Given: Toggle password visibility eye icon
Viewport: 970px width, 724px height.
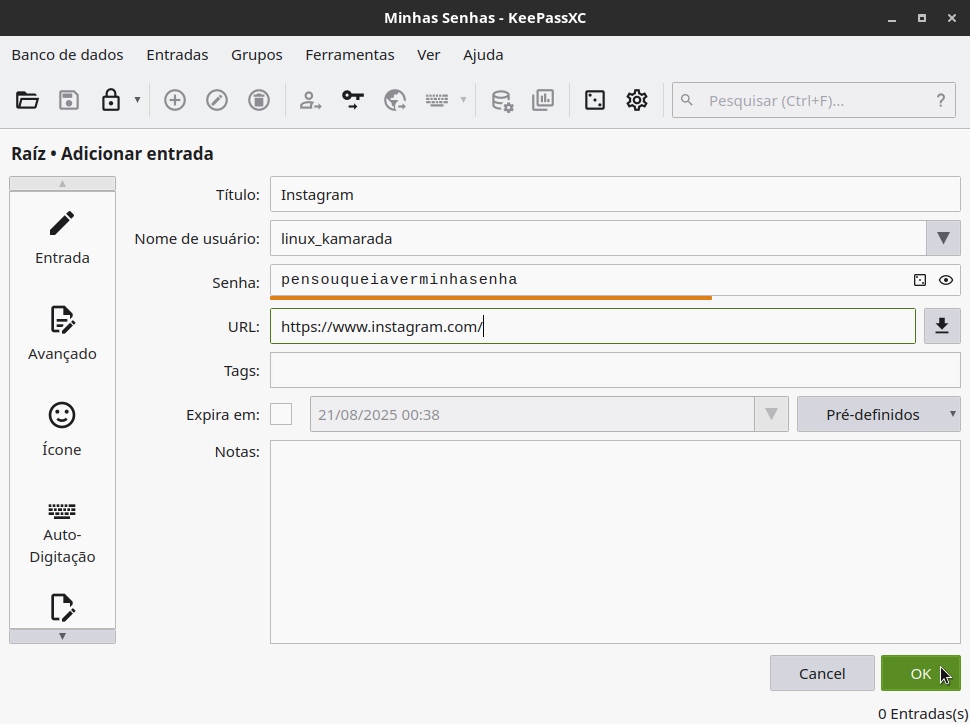Looking at the screenshot, I should [945, 280].
